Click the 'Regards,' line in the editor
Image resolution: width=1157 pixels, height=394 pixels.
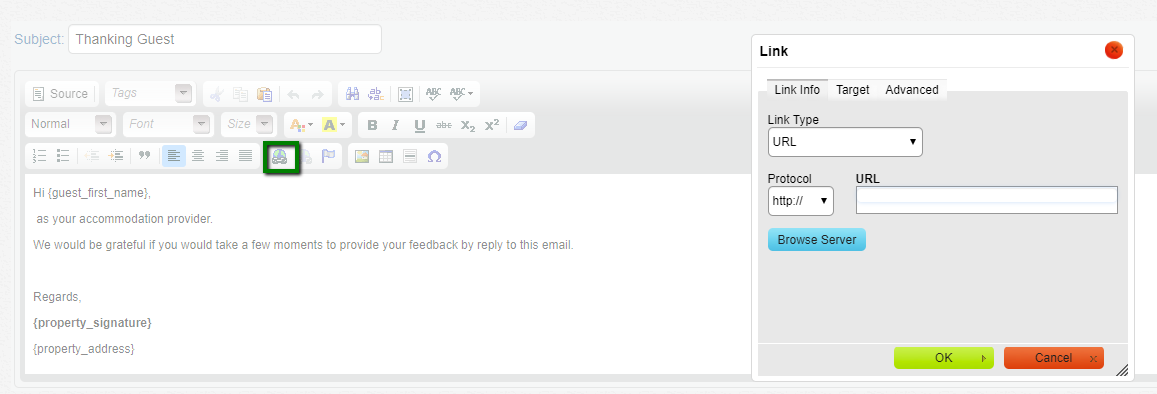pos(57,297)
